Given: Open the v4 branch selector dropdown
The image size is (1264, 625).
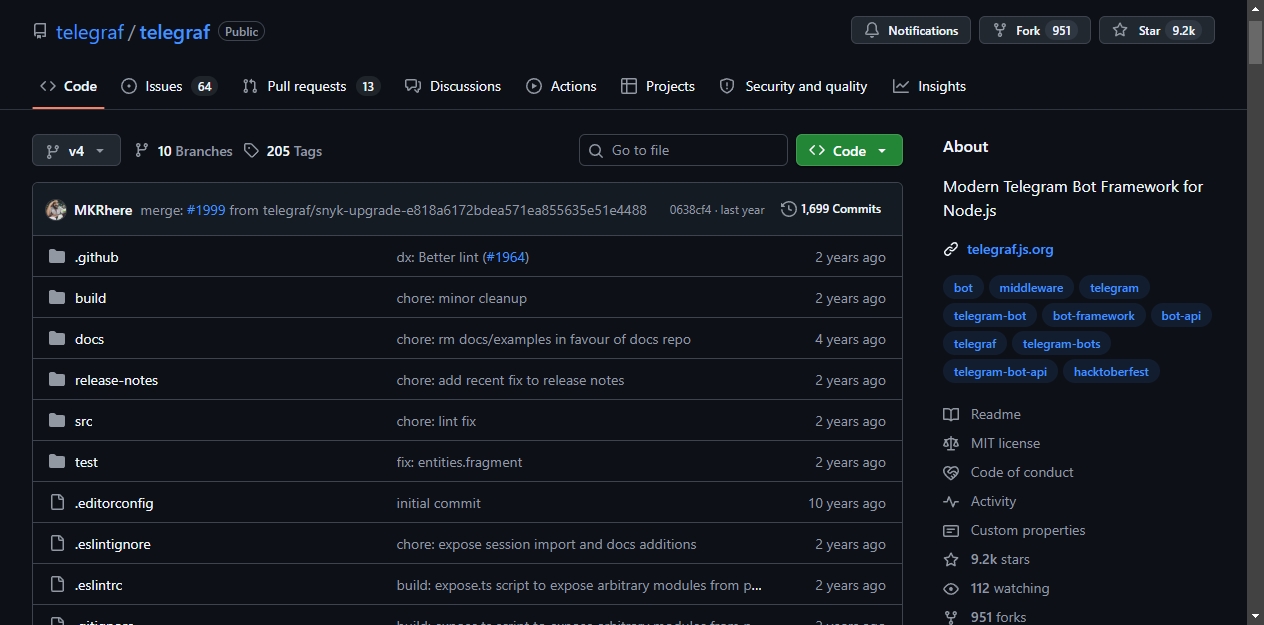Looking at the screenshot, I should tap(76, 150).
